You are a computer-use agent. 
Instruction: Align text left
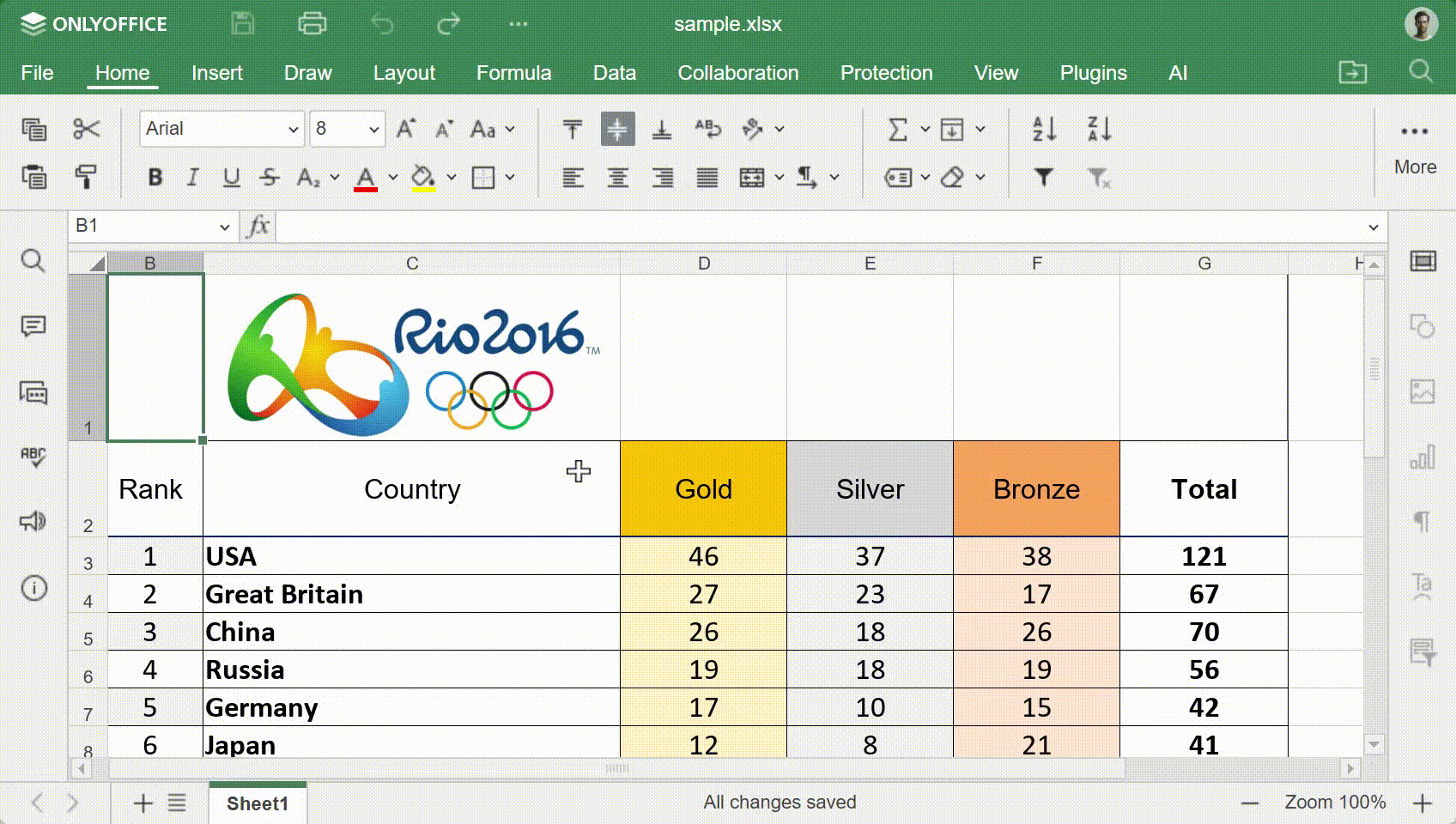click(573, 178)
